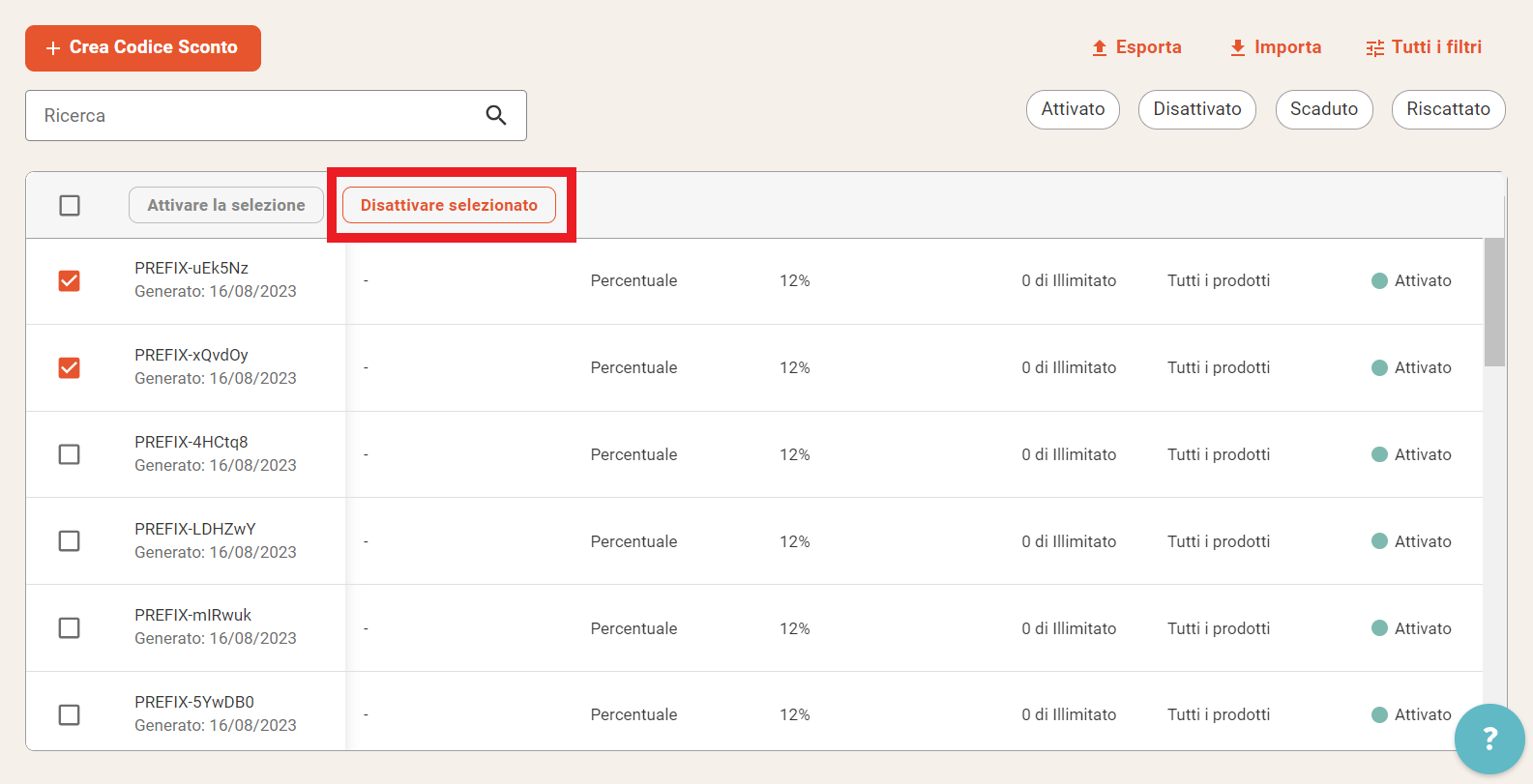The width and height of the screenshot is (1533, 784).
Task: Click Generated date under PREFIX-uEk5Nz
Action: point(216,291)
